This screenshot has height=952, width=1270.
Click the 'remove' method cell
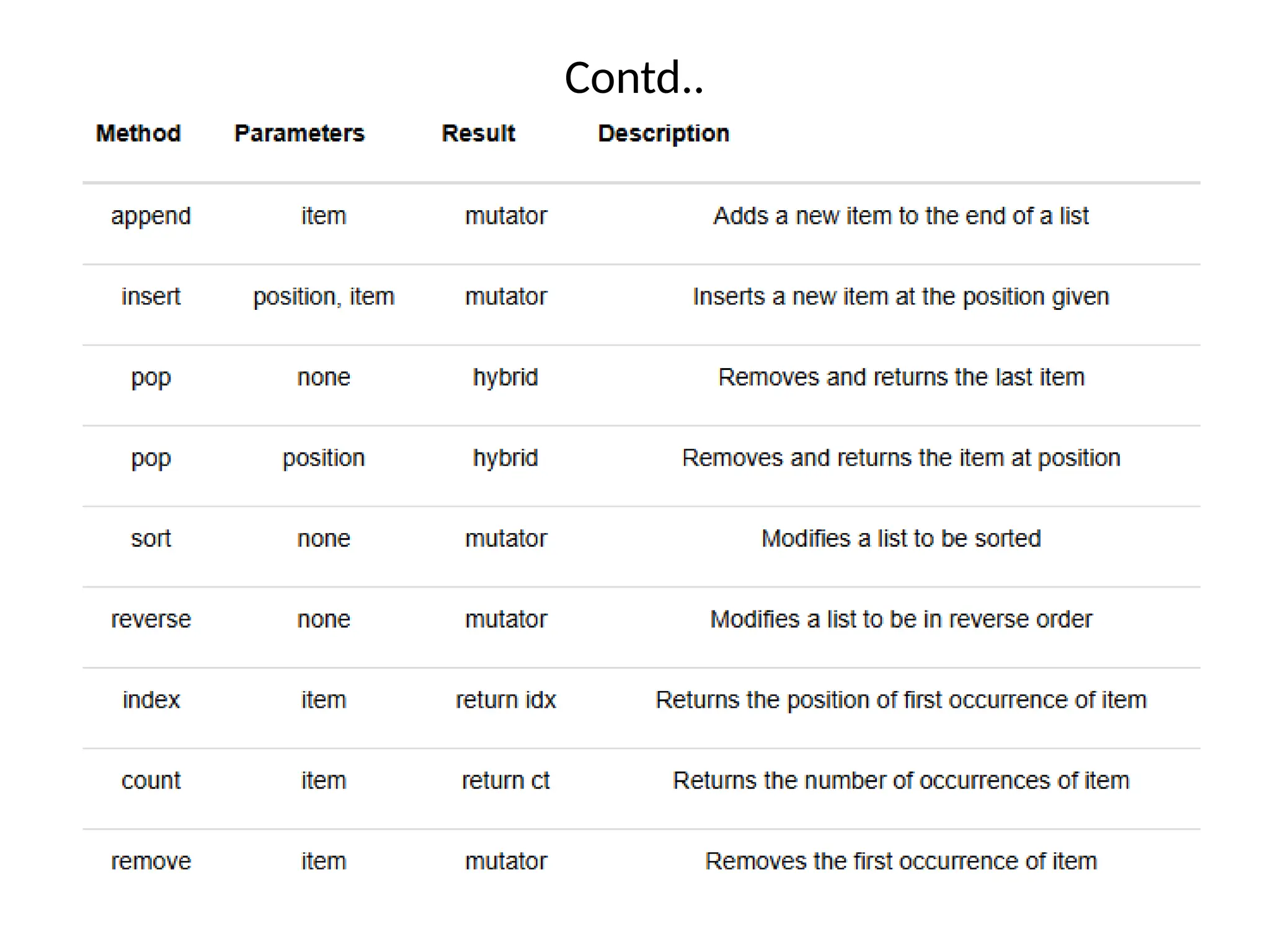151,861
